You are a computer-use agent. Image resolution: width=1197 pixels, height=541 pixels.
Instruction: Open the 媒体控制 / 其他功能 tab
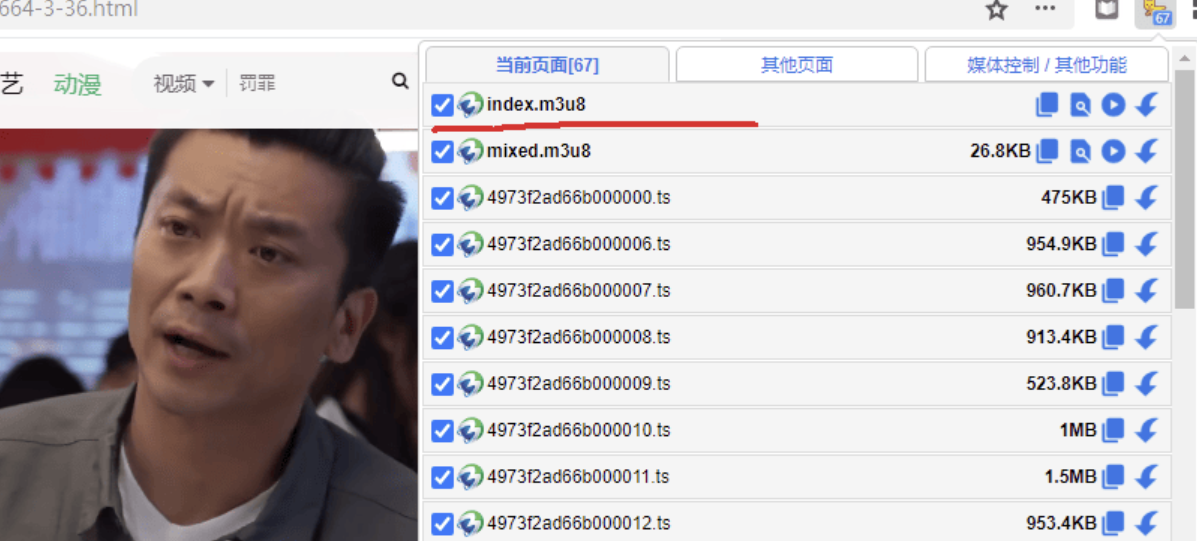[1046, 65]
